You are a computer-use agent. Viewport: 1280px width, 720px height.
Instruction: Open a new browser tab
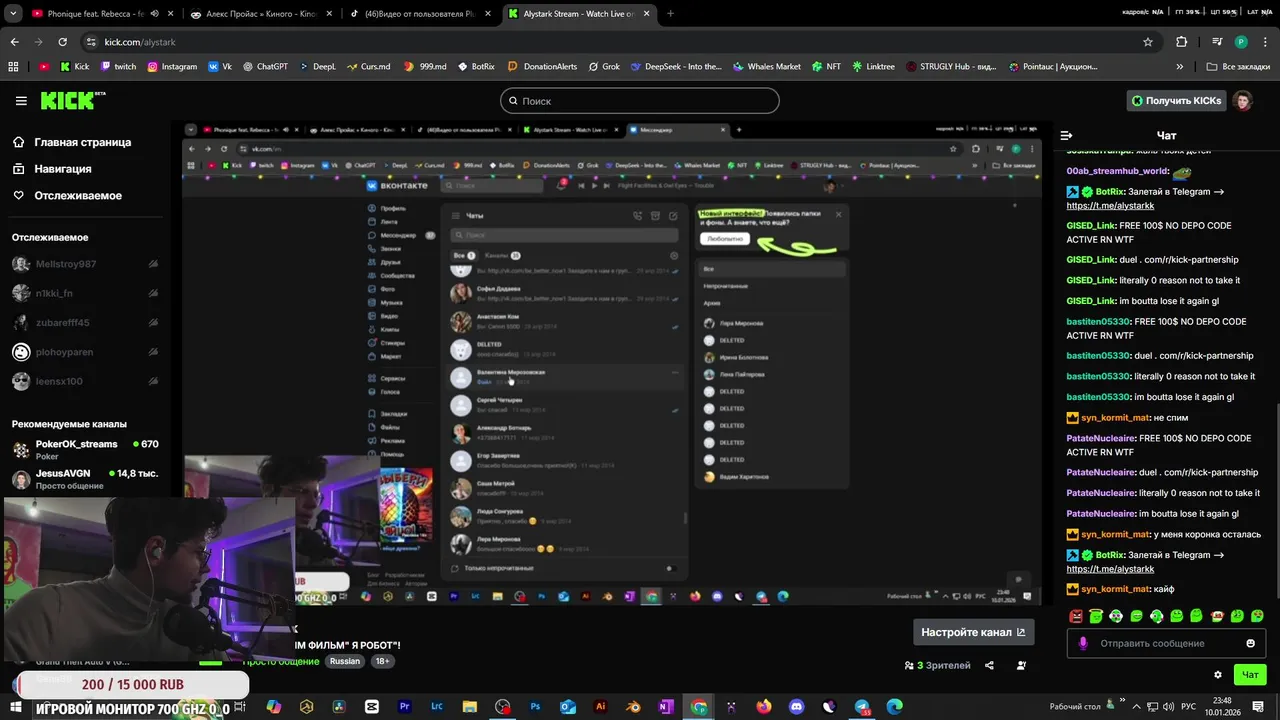point(670,14)
